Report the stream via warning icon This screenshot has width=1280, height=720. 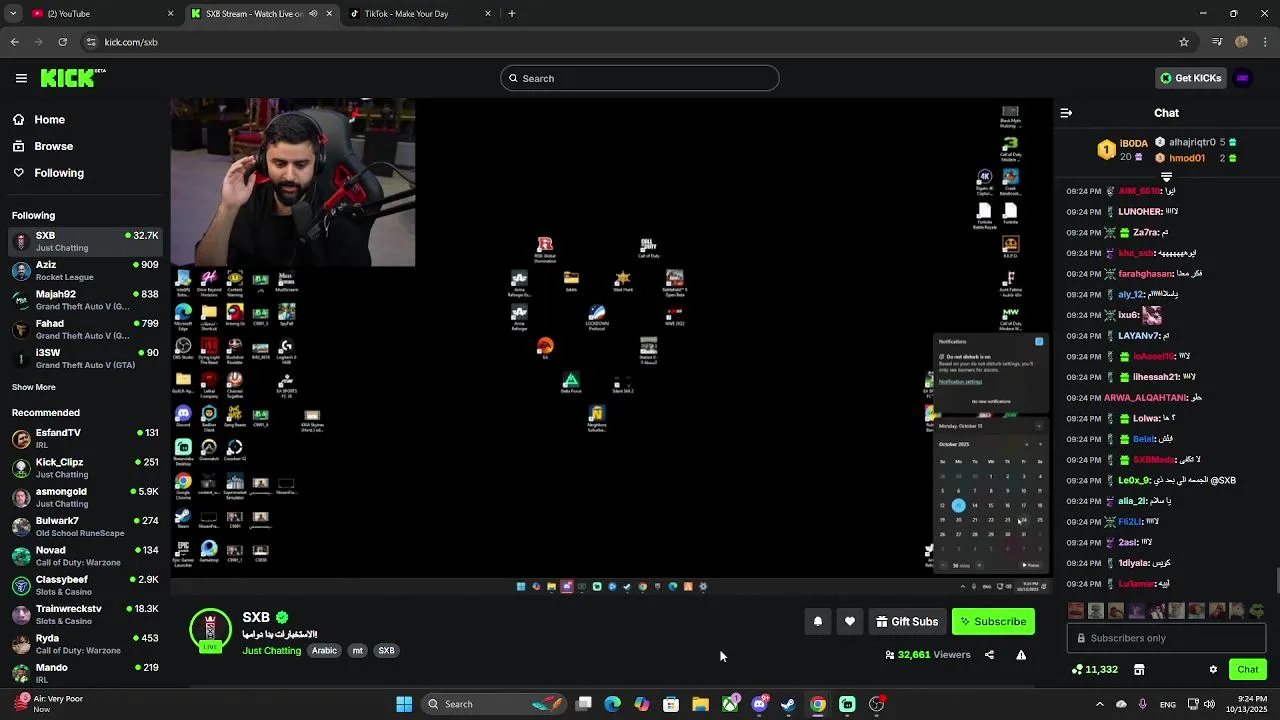click(1021, 655)
